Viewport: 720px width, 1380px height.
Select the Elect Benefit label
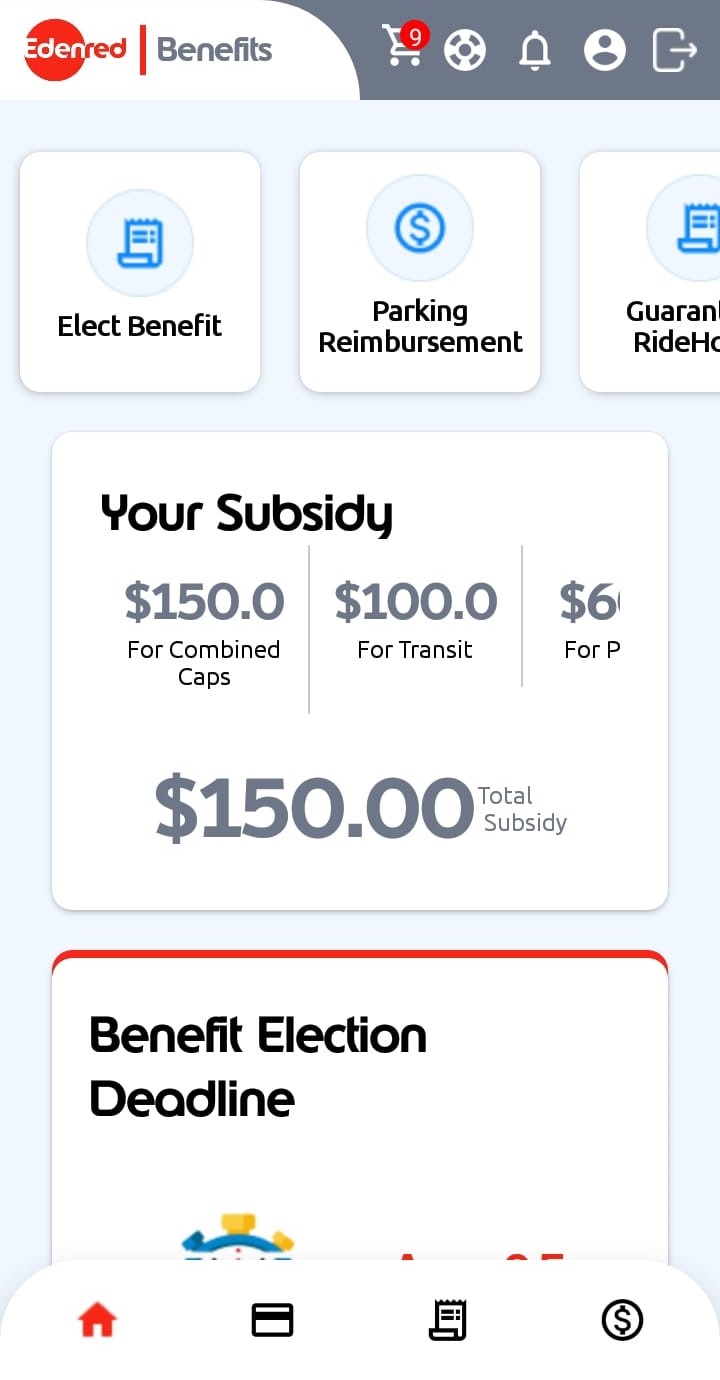[140, 326]
